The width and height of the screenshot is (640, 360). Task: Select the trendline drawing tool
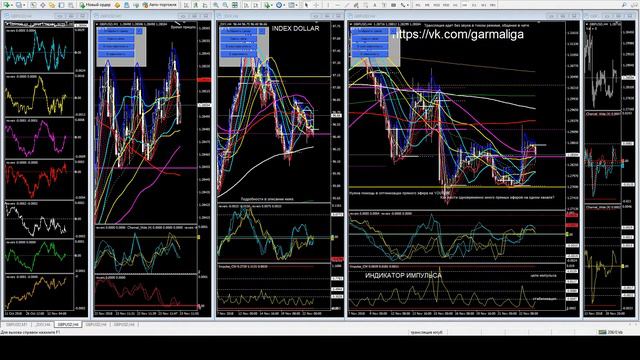click(347, 4)
